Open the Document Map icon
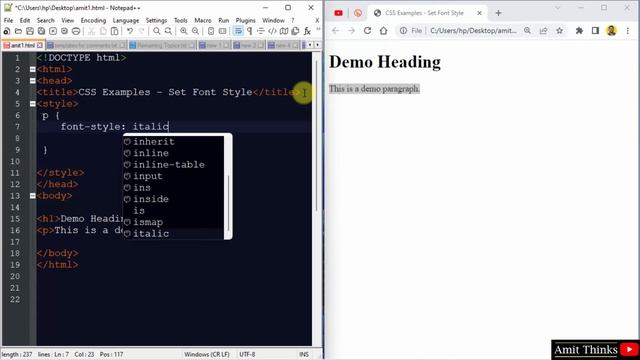This screenshot has height=360, width=640. pos(284,31)
